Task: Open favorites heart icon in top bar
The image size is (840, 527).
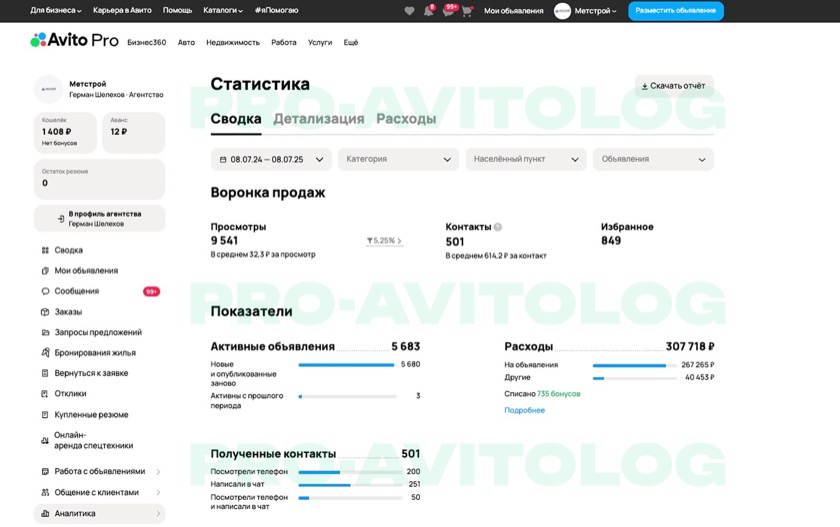Action: pos(409,11)
